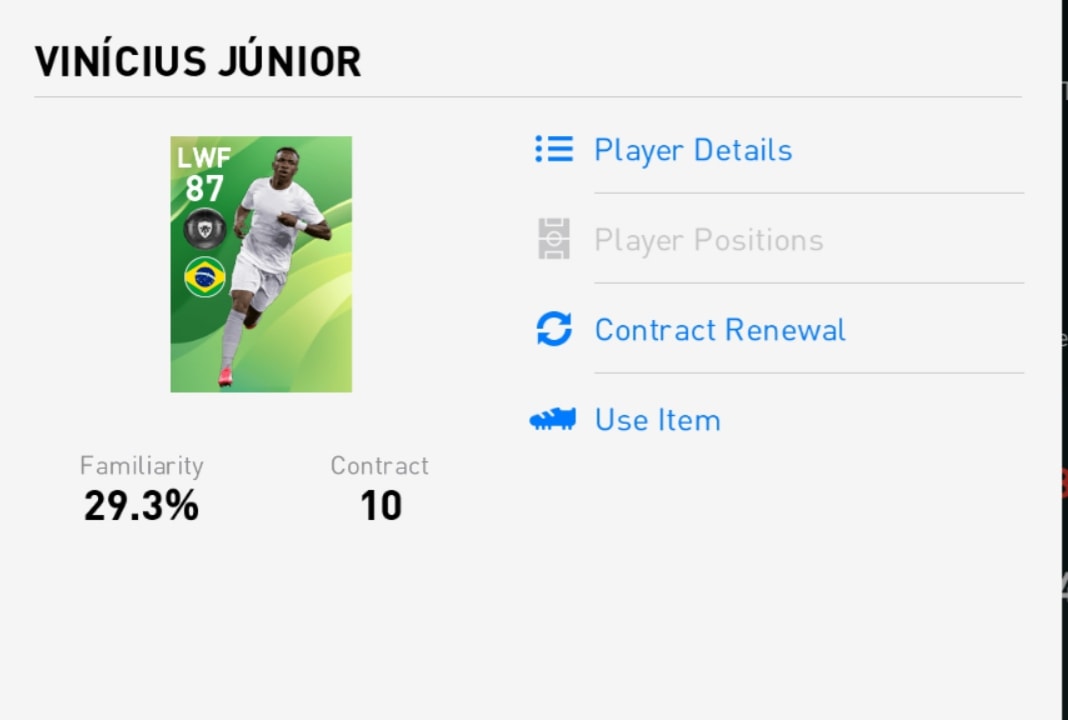
Task: Click the 29.3% familiarity value
Action: tap(142, 506)
